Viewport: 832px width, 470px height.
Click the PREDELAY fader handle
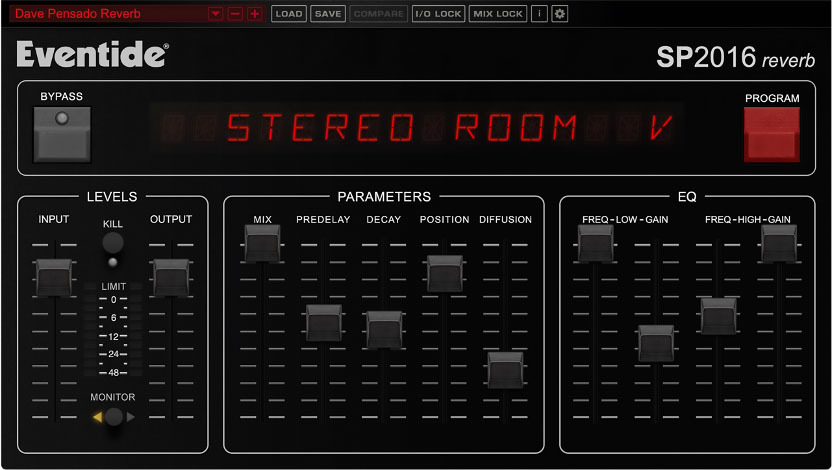[x=324, y=323]
